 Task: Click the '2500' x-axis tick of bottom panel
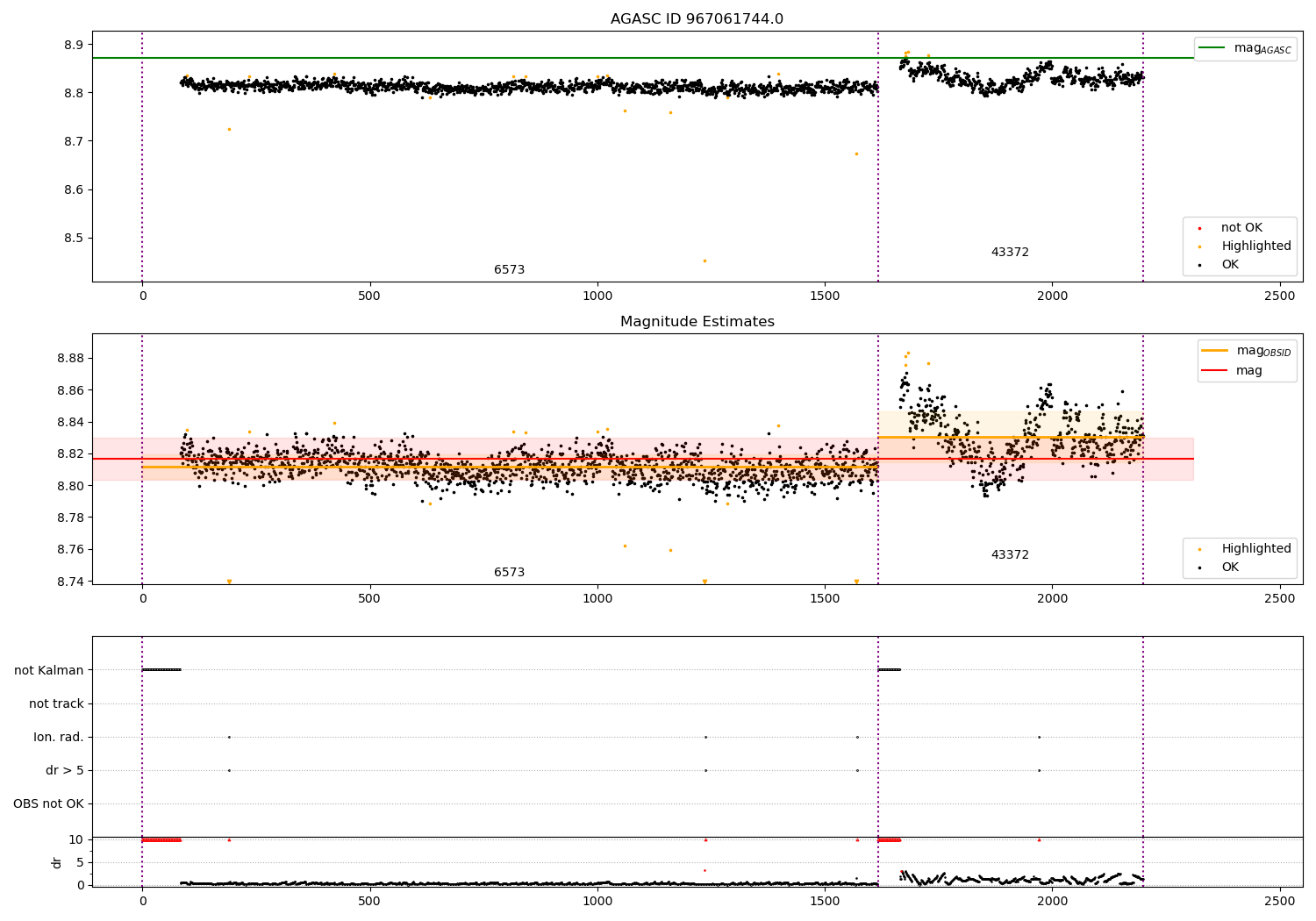(x=1279, y=901)
